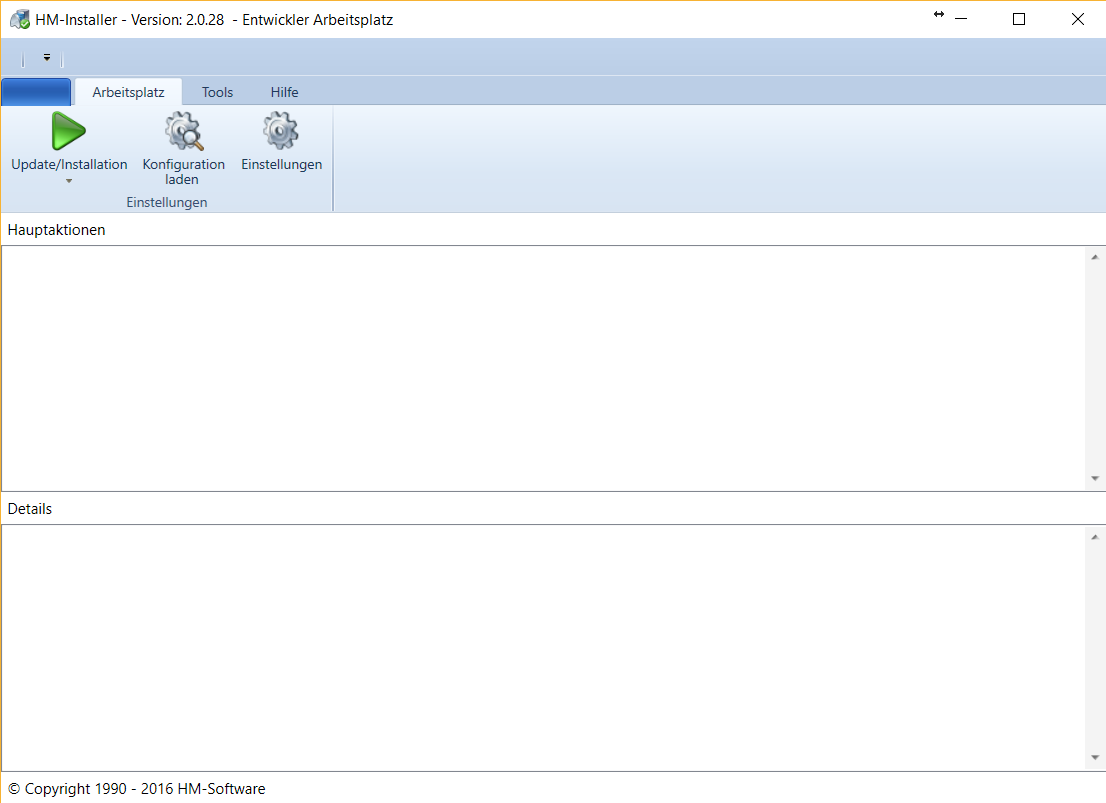Maximize the HM-Installer window
This screenshot has width=1106, height=803.
1019,19
